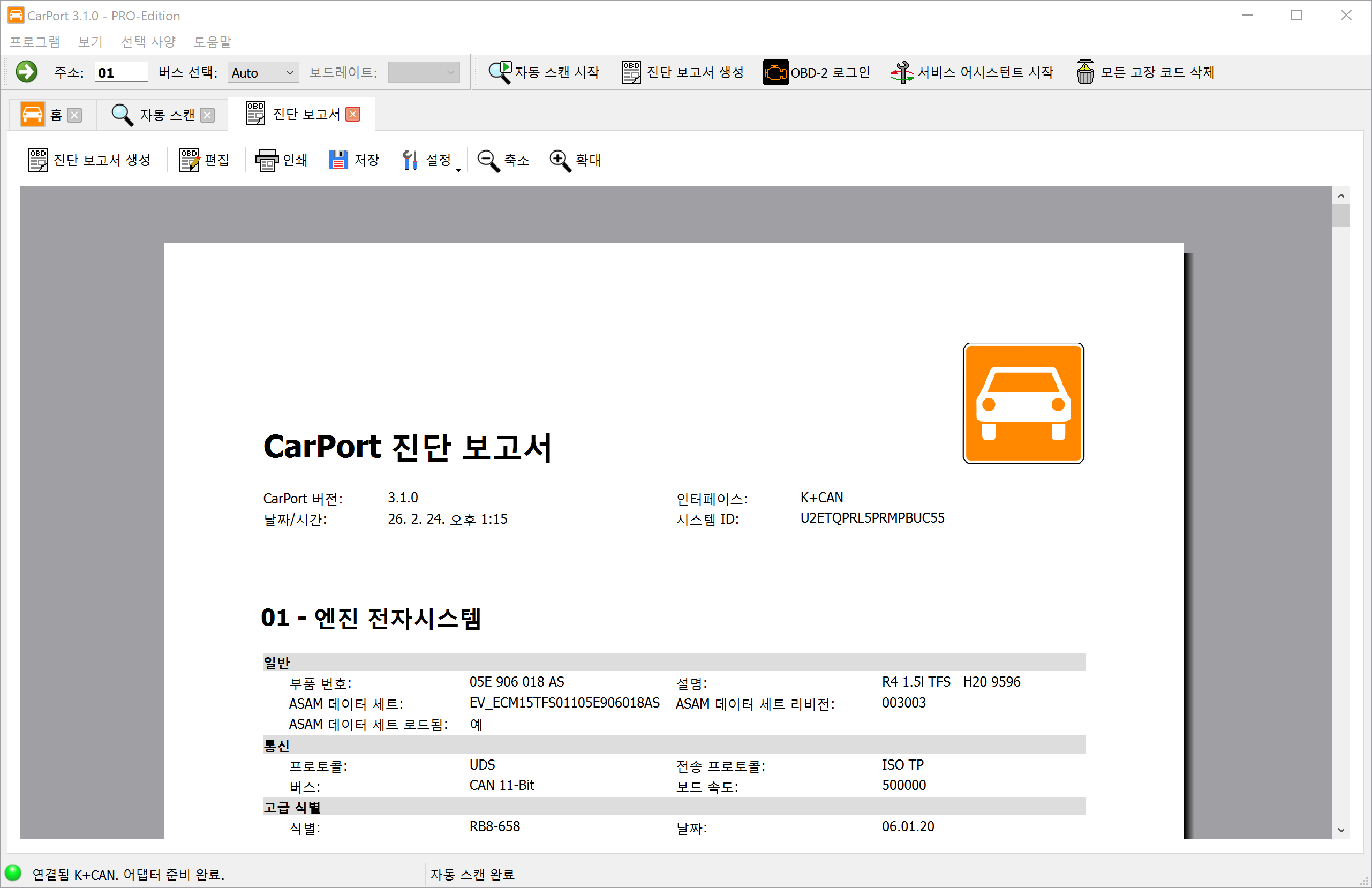Click the address input field
The height and width of the screenshot is (888, 1372).
click(121, 73)
